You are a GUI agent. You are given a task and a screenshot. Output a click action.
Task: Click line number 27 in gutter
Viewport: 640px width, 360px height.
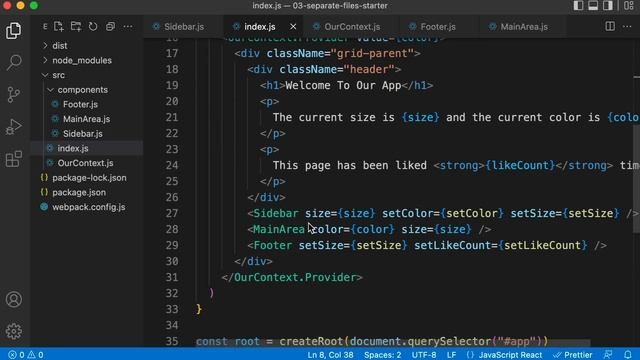(x=172, y=213)
